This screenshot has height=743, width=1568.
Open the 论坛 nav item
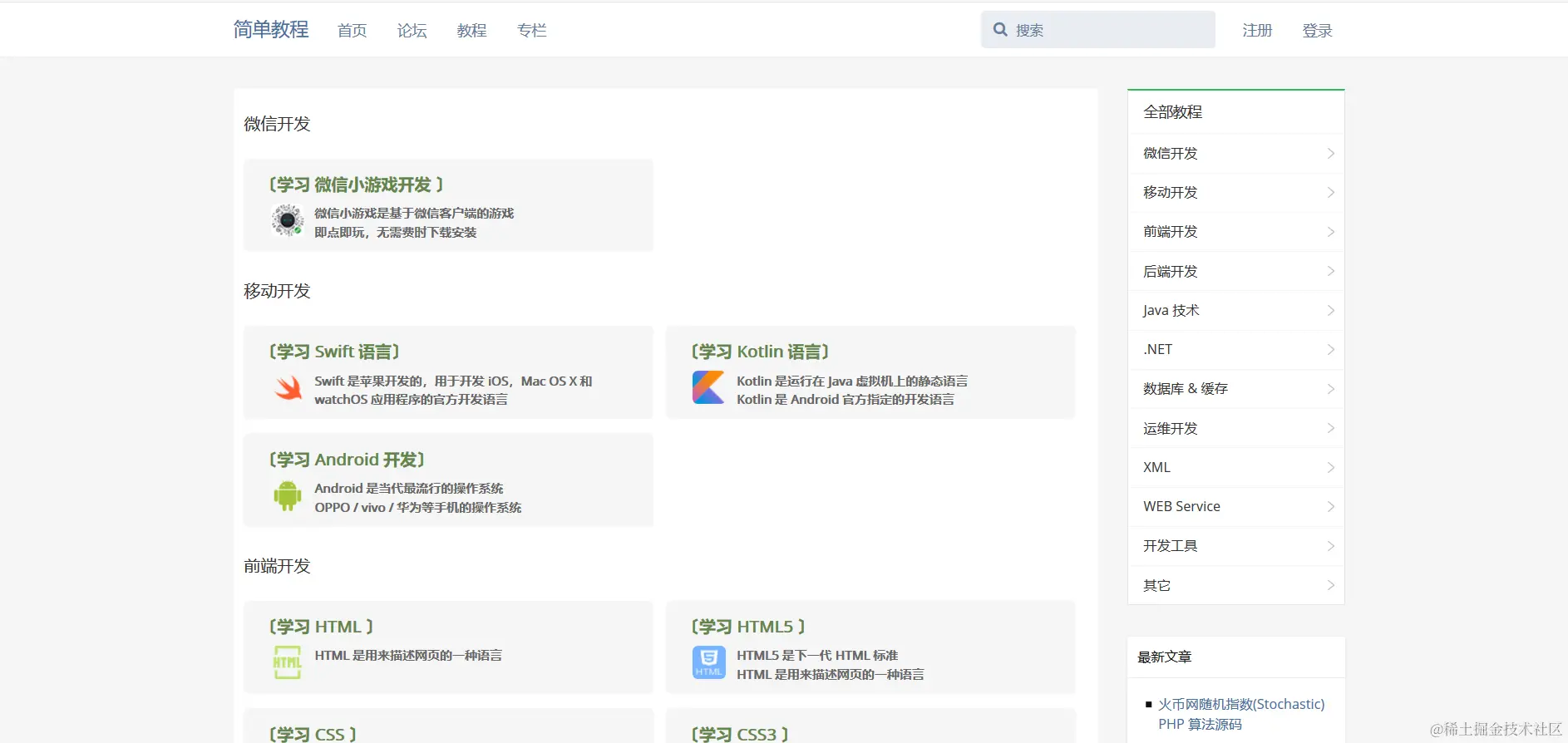coord(412,31)
